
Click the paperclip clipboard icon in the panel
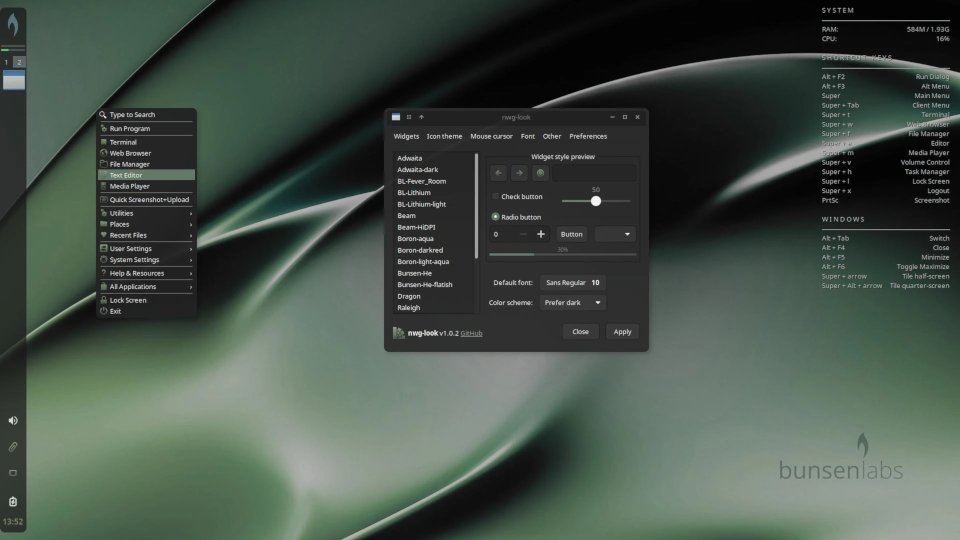13,447
